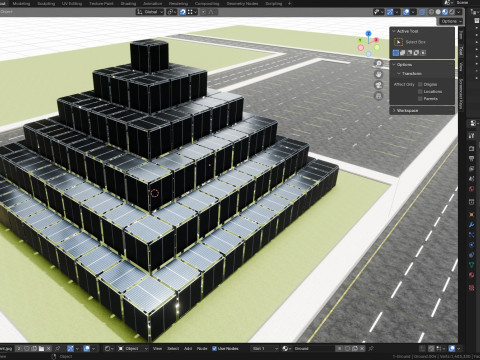Open snapping options grid dropdown

tap(191, 12)
